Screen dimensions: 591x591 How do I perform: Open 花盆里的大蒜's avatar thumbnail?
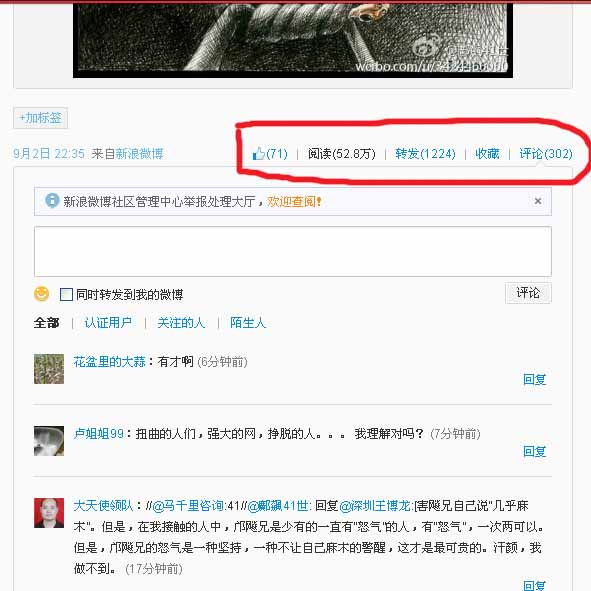[x=49, y=369]
